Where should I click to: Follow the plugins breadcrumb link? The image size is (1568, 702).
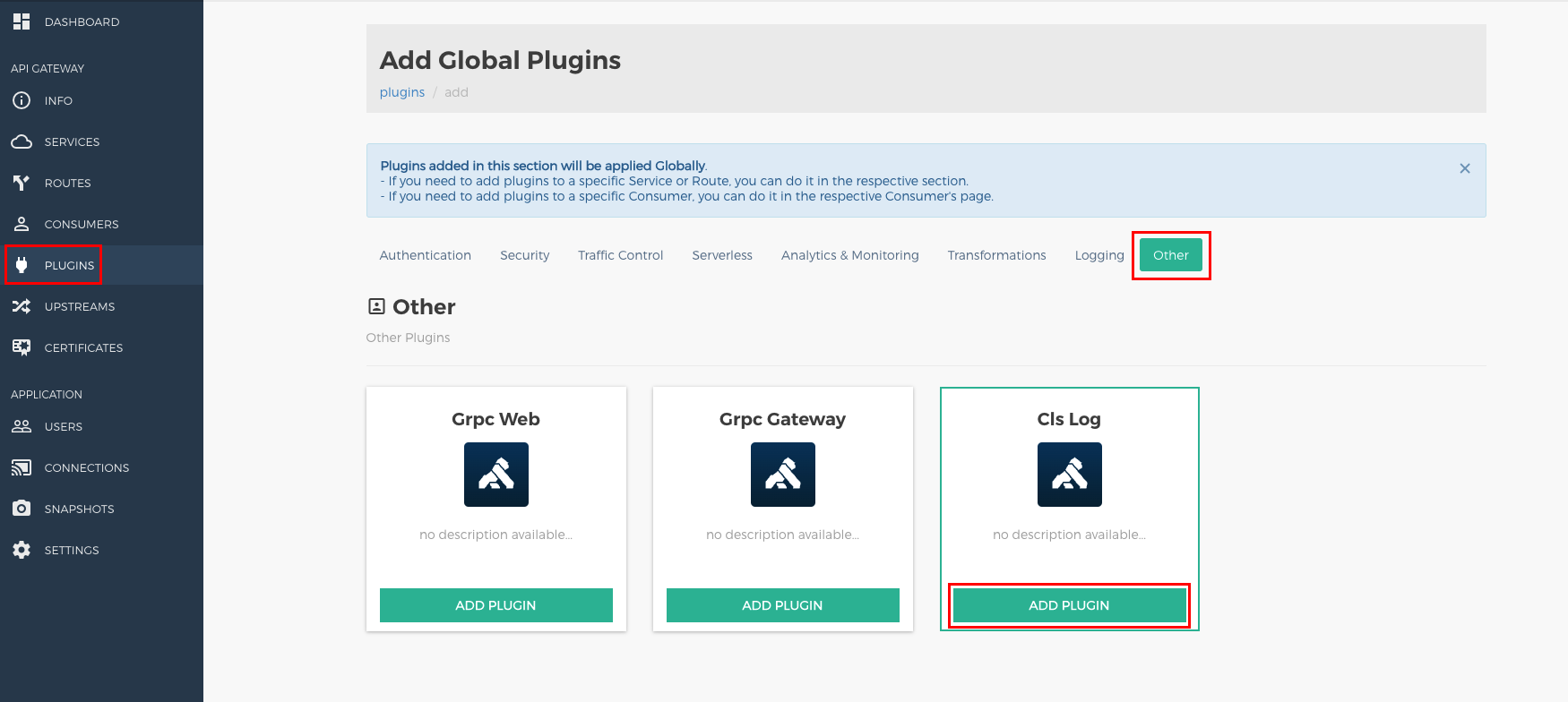click(402, 92)
